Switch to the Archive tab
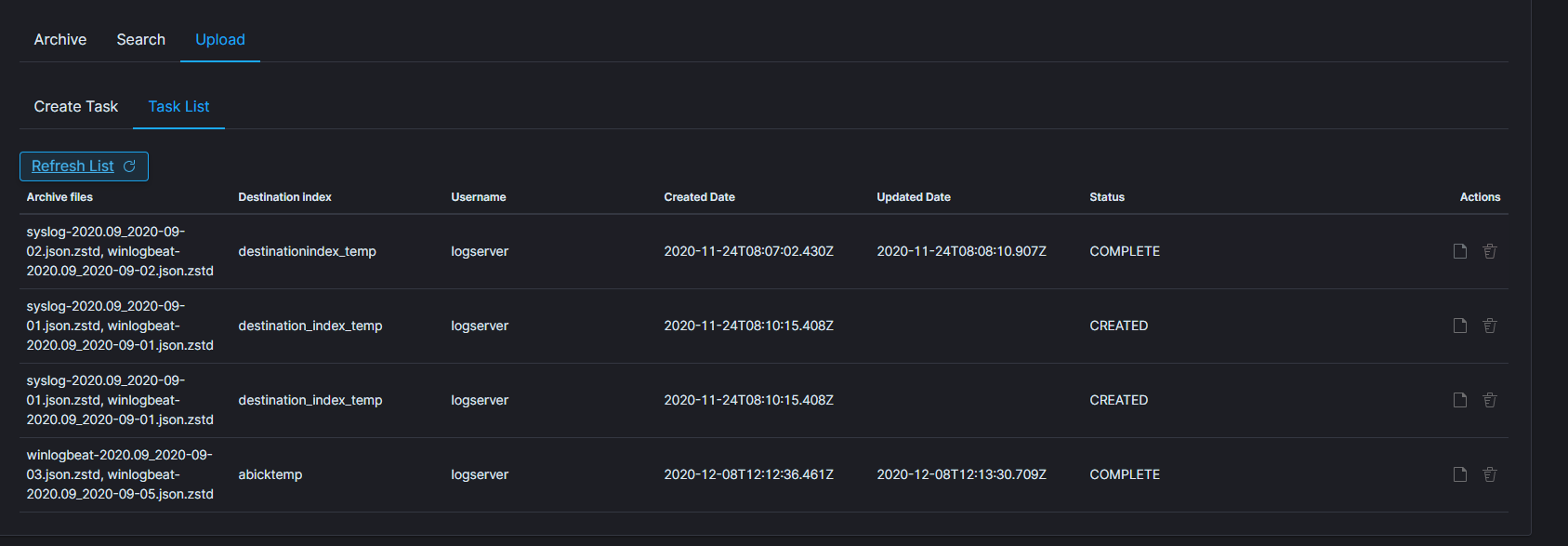Screen dimensions: 1568x546 coord(60,40)
